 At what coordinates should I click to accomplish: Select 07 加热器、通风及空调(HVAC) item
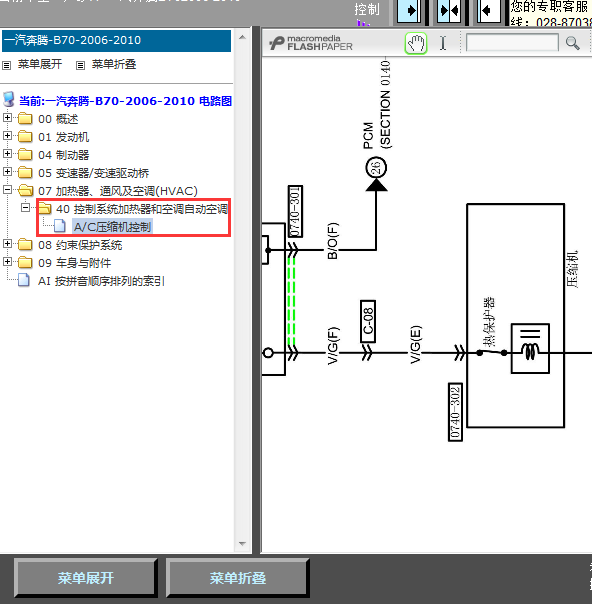[x=118, y=191]
